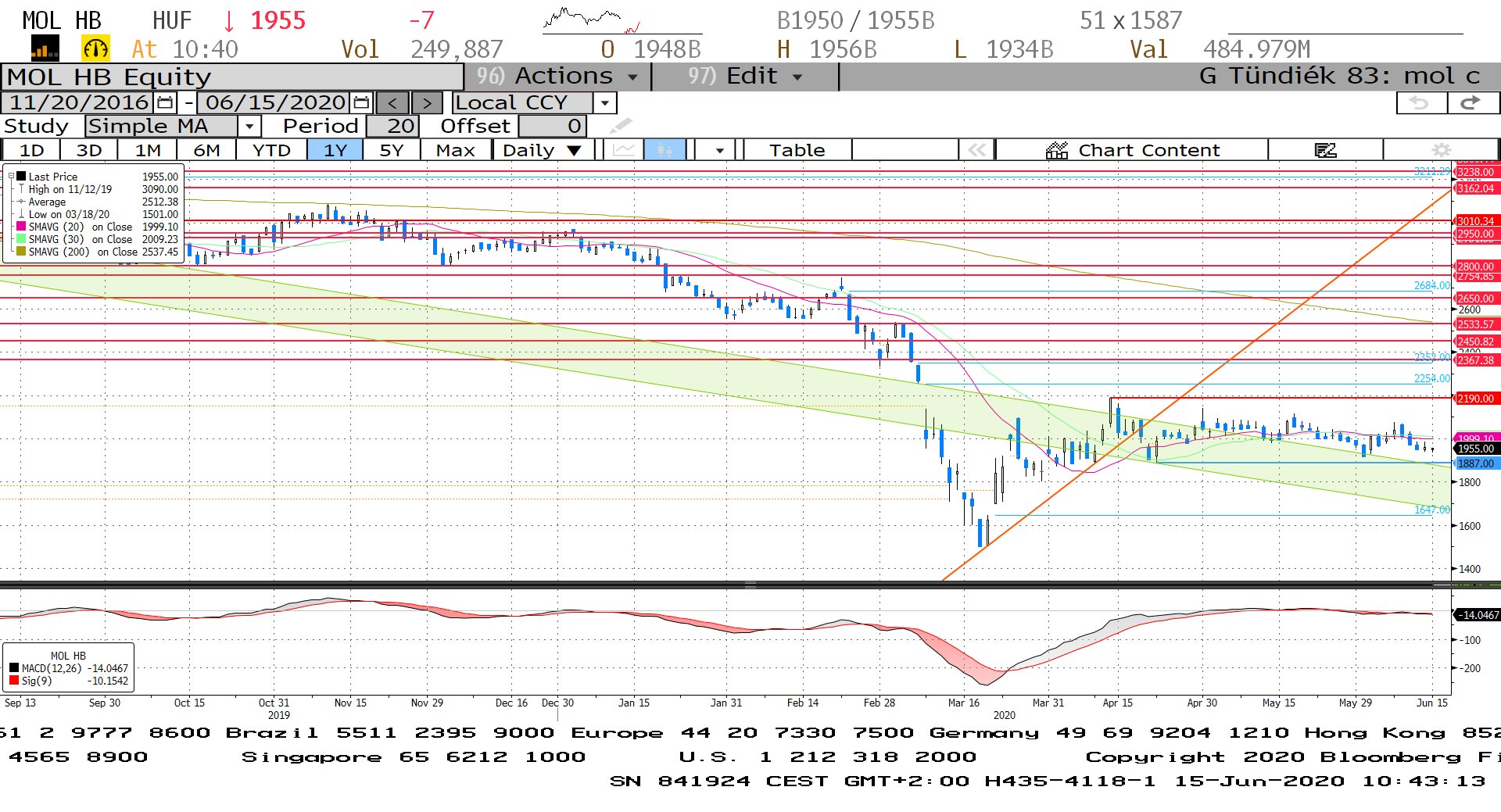This screenshot has height=812, width=1501.
Task: Click the Period value field 20
Action: pyautogui.click(x=393, y=127)
